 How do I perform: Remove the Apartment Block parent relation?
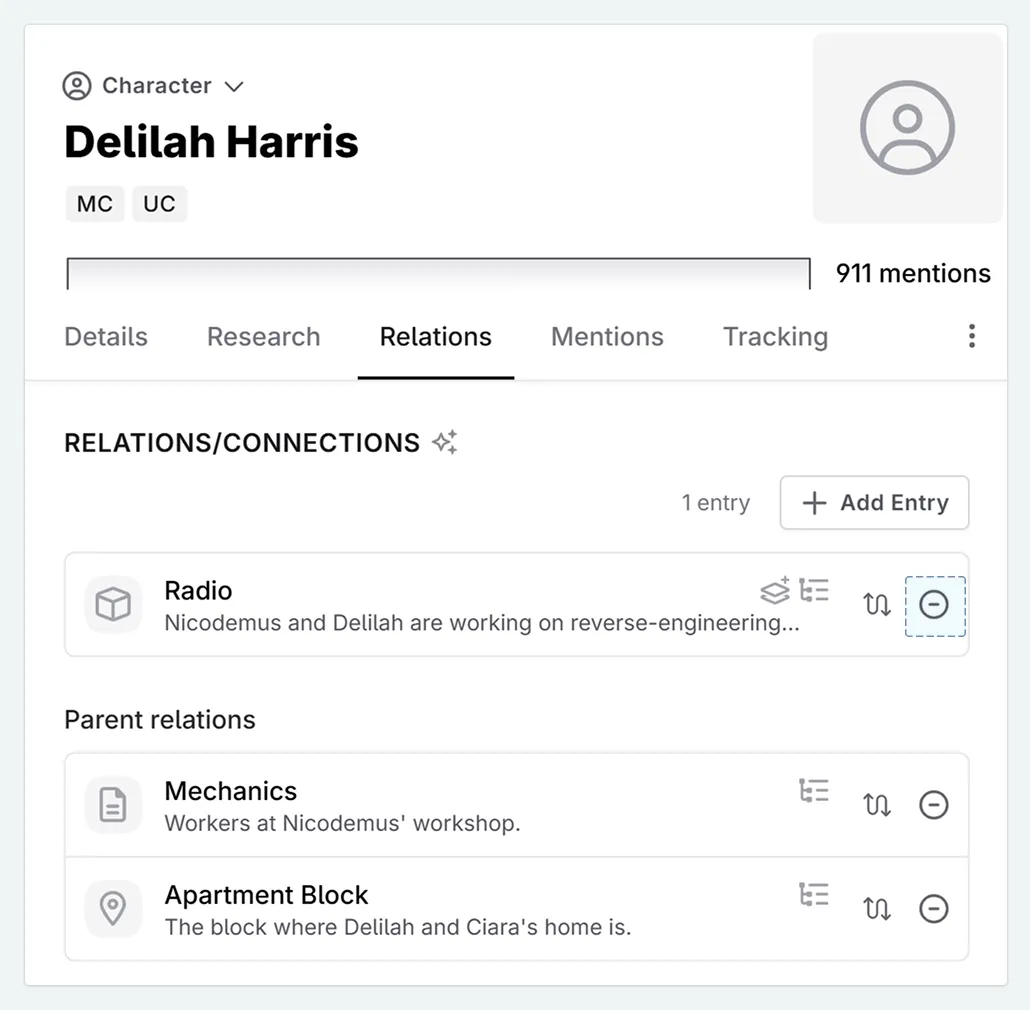click(x=934, y=908)
